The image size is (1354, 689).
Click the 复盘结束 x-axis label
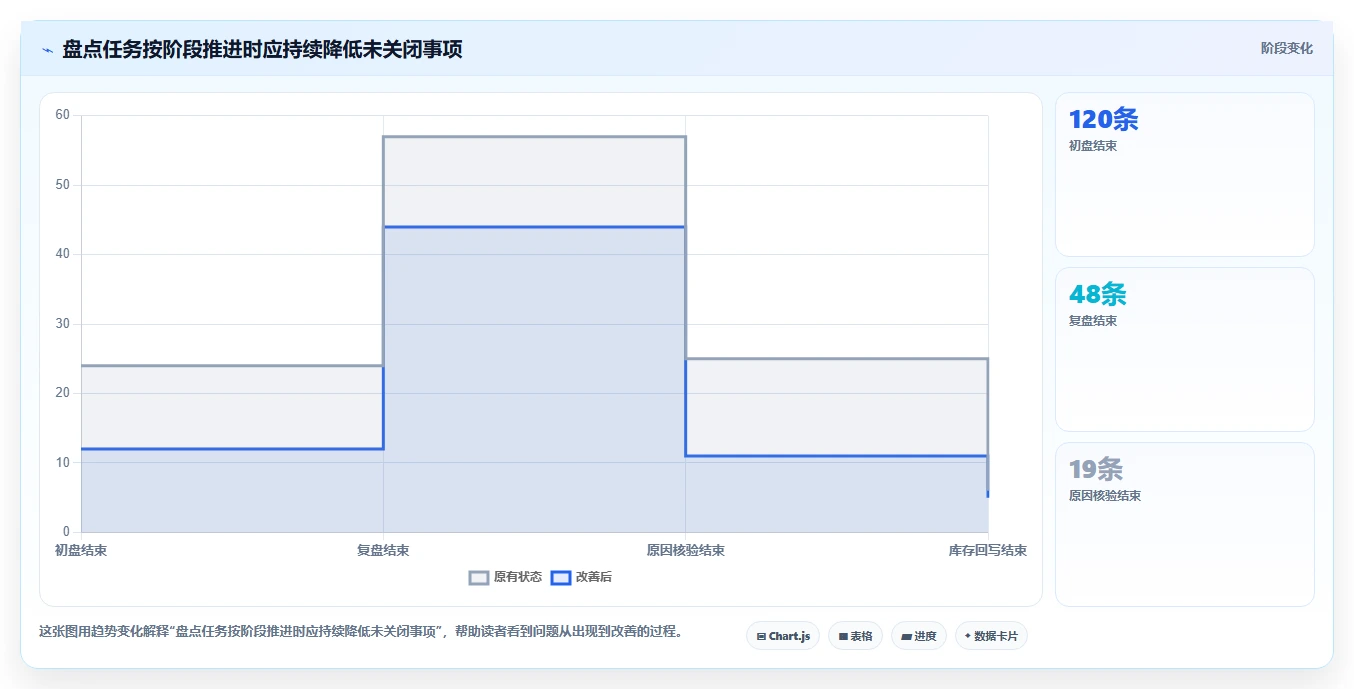383,550
